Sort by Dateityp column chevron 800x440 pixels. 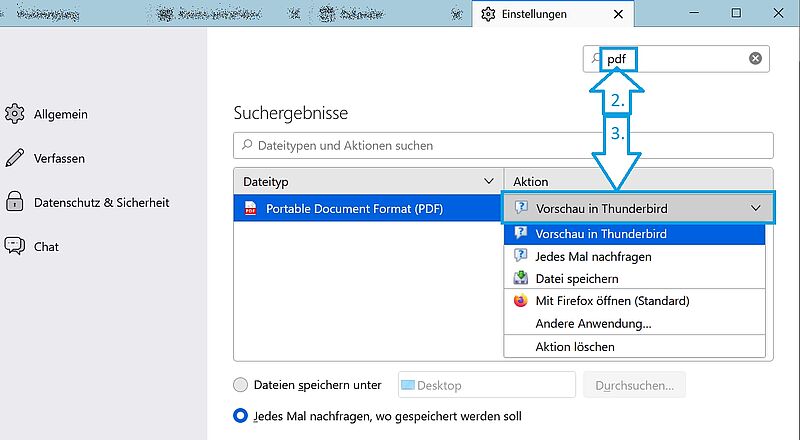tap(488, 181)
